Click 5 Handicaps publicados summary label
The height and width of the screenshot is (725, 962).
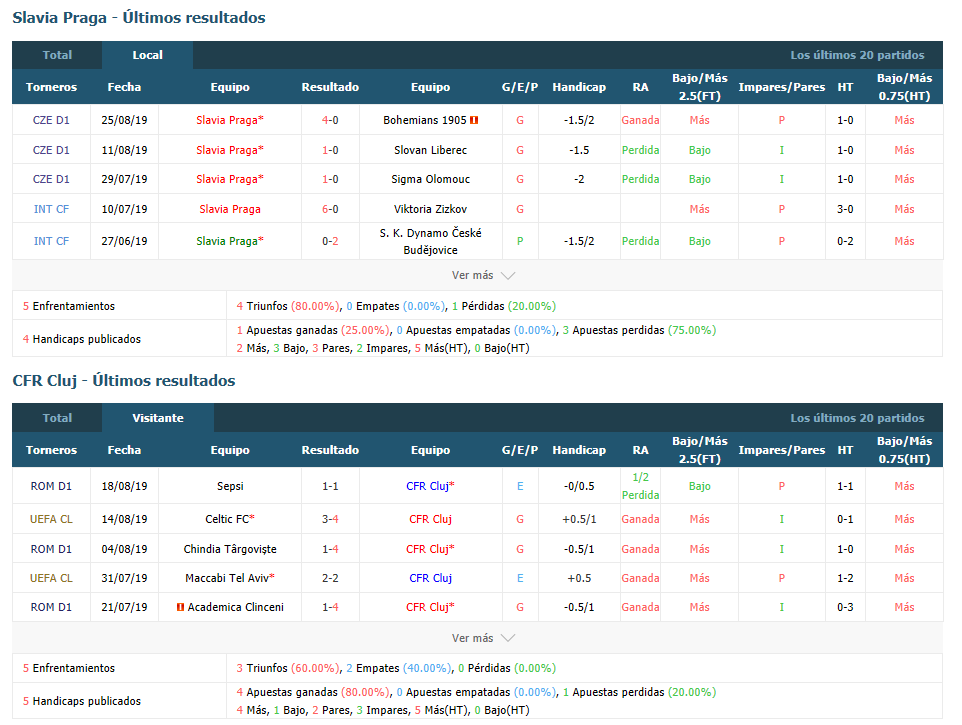82,701
